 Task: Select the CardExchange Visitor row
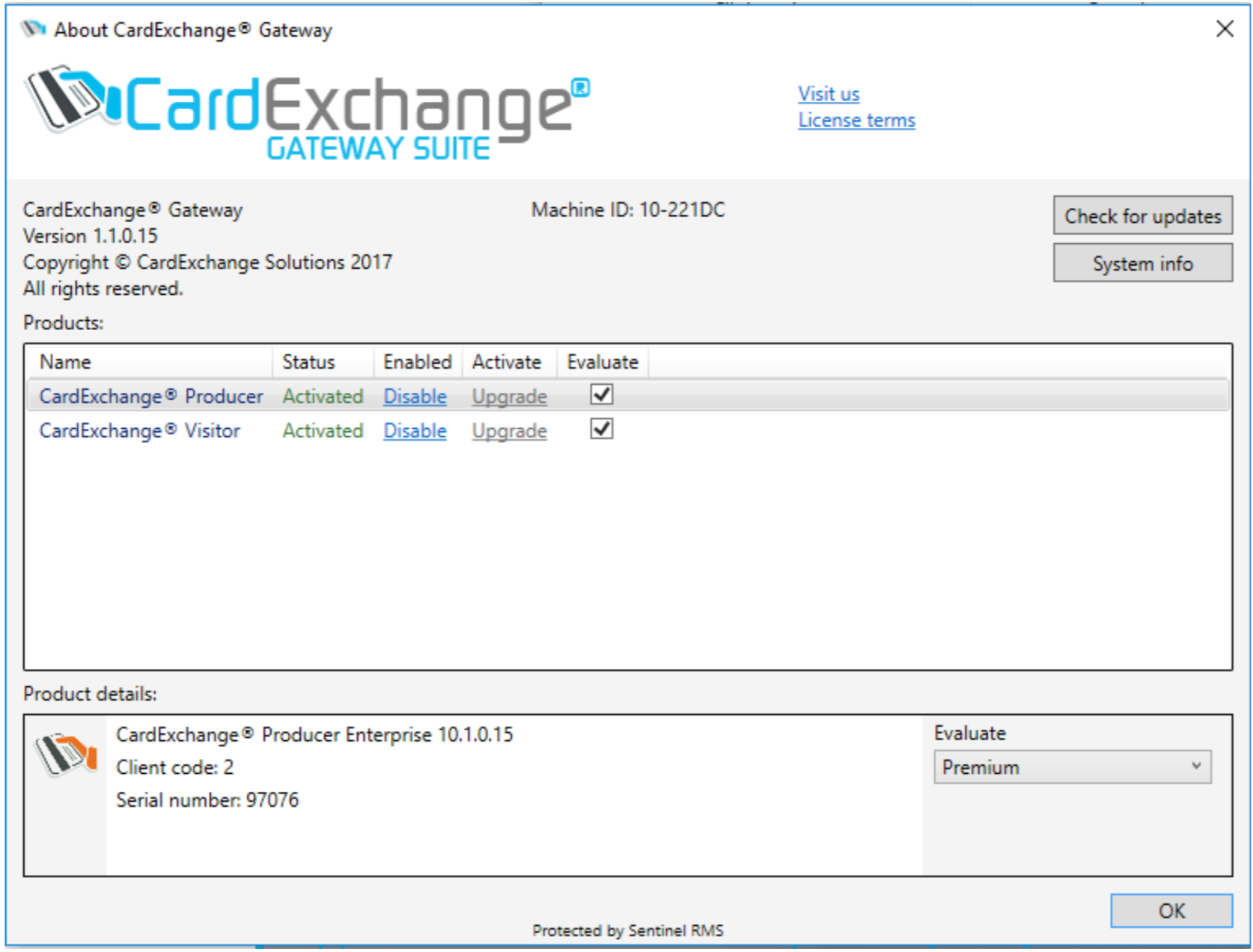click(x=139, y=431)
